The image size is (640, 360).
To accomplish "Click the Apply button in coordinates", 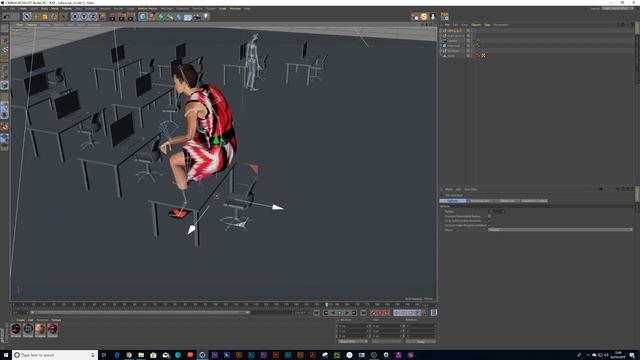I will (x=420, y=341).
